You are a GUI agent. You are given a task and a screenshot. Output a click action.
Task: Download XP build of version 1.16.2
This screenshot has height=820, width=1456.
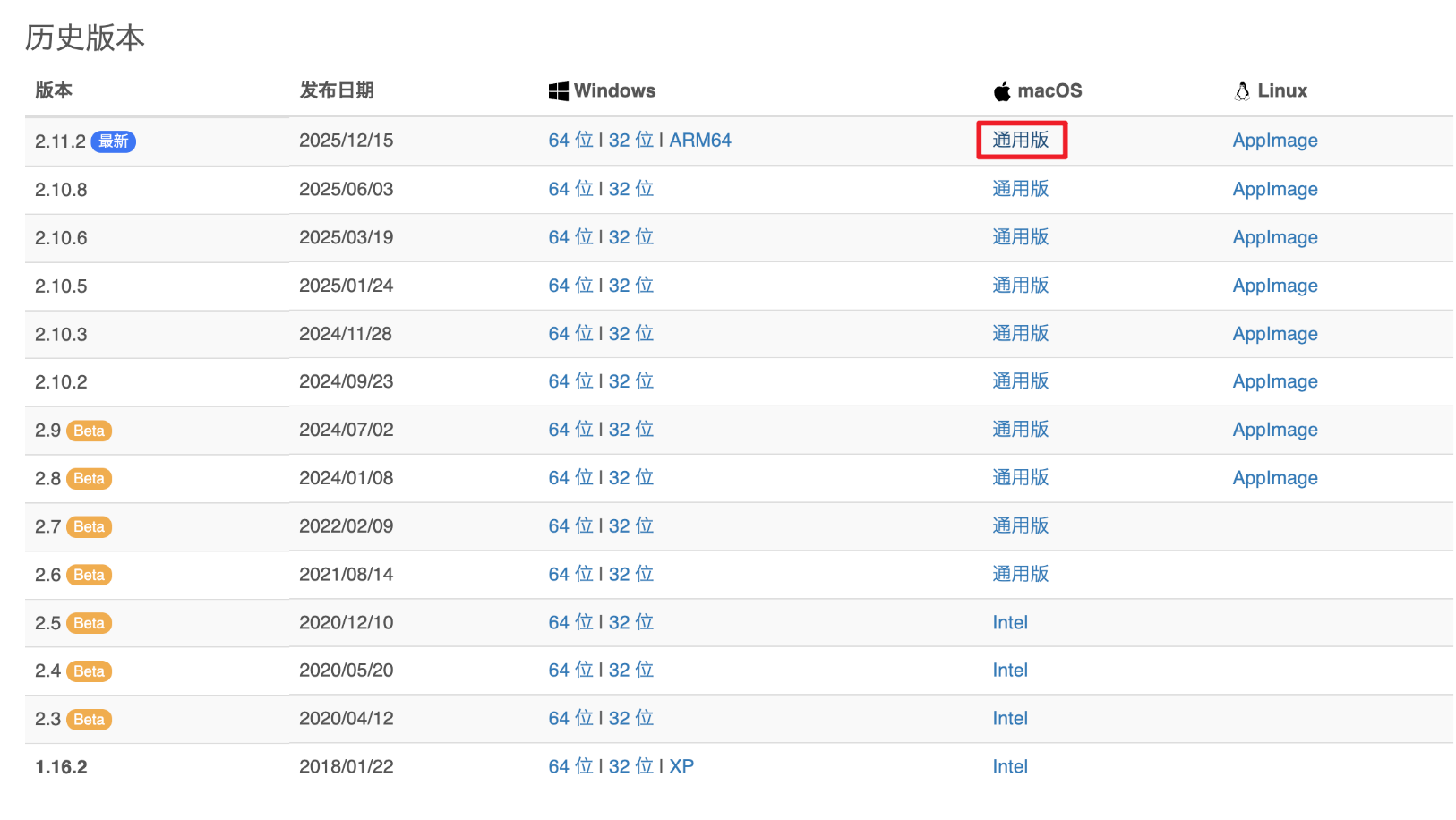click(681, 767)
